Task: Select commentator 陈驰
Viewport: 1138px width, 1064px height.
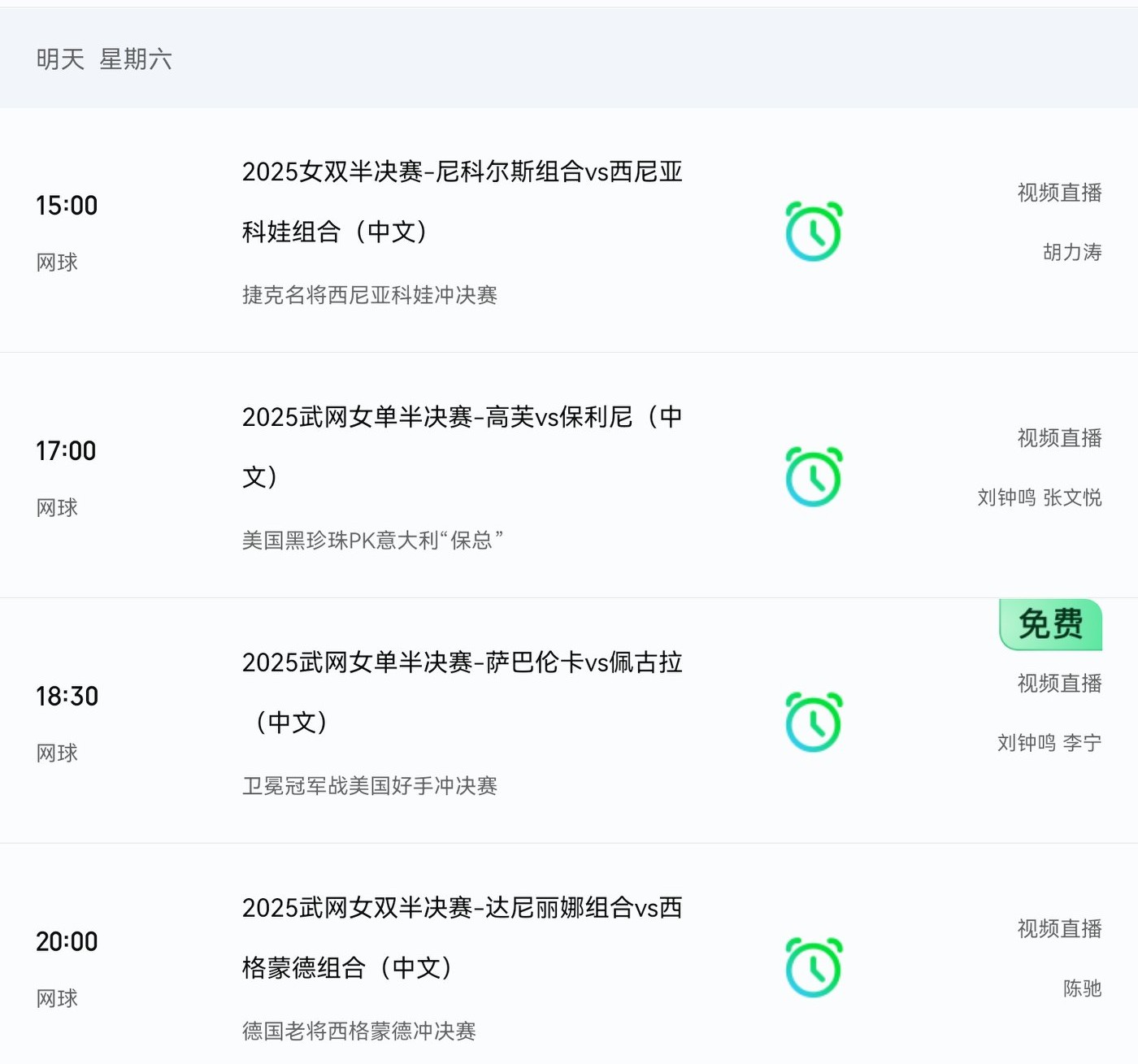Action: [x=1082, y=988]
